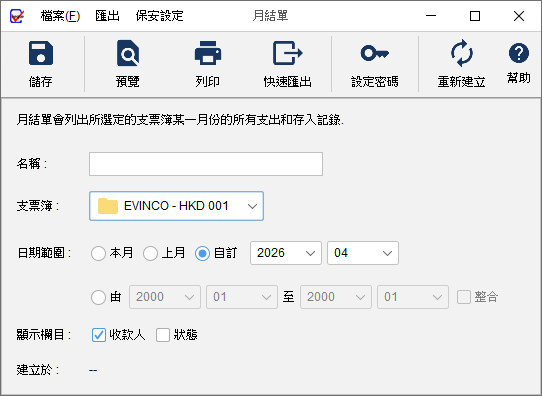This screenshot has height=396, width=542.
Task: Click the 列印 print icon
Action: coord(208,53)
